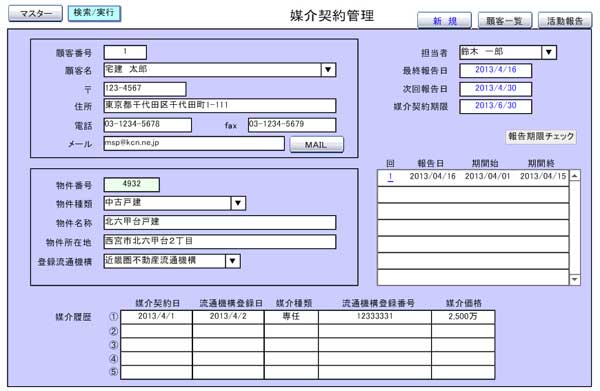Open the 顧客一覧 list
Viewport: 600px width, 391px height.
[x=505, y=21]
